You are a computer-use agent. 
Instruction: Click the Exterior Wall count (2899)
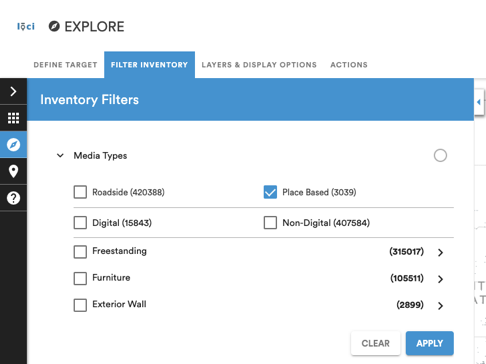pos(410,305)
